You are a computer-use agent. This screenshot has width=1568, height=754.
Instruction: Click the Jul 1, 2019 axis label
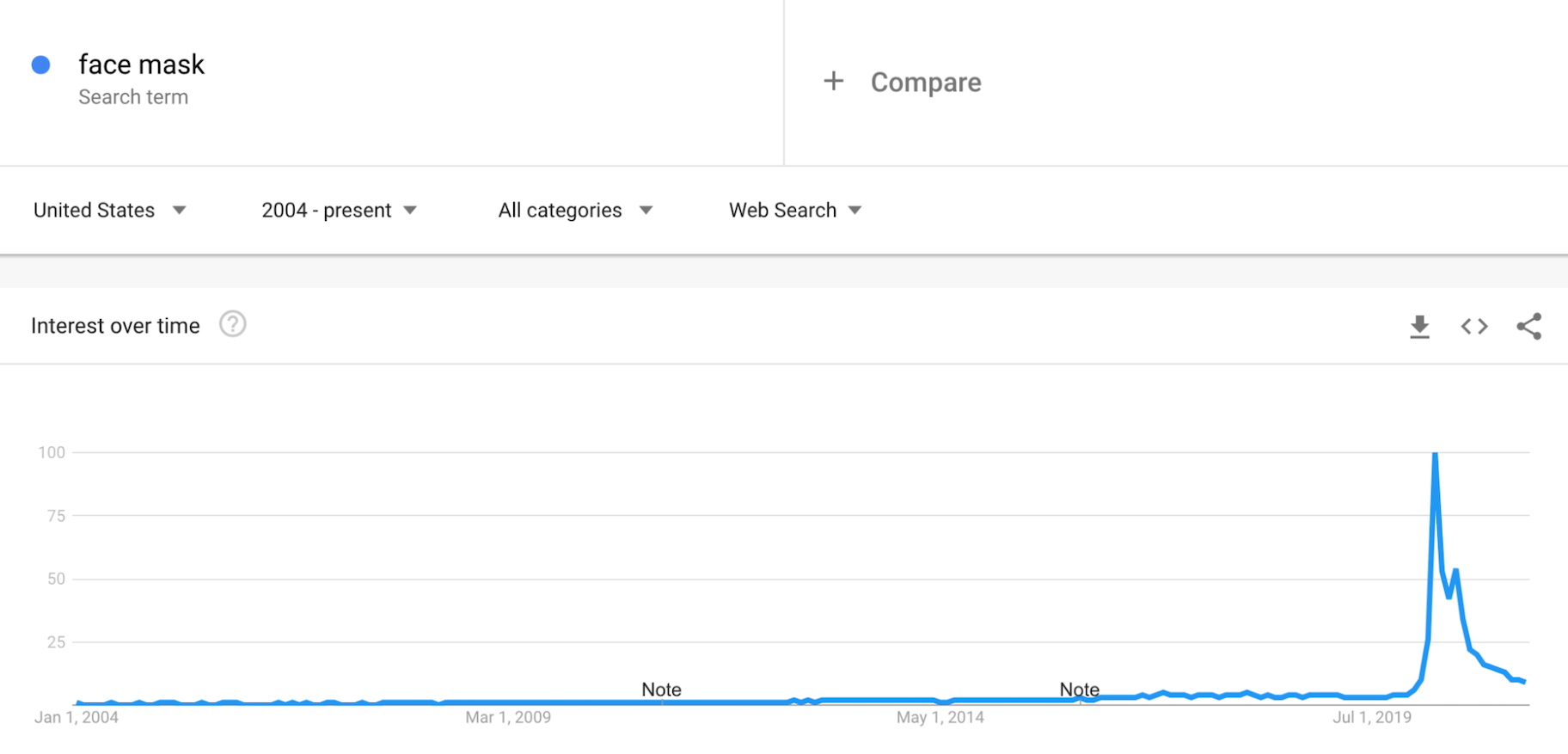click(1373, 716)
